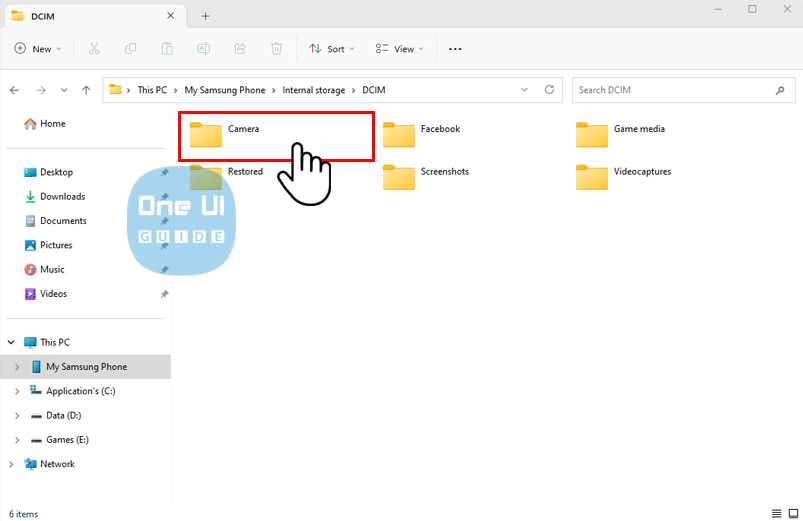This screenshot has height=521, width=803.
Task: Go up one folder level arrow
Action: tap(87, 90)
